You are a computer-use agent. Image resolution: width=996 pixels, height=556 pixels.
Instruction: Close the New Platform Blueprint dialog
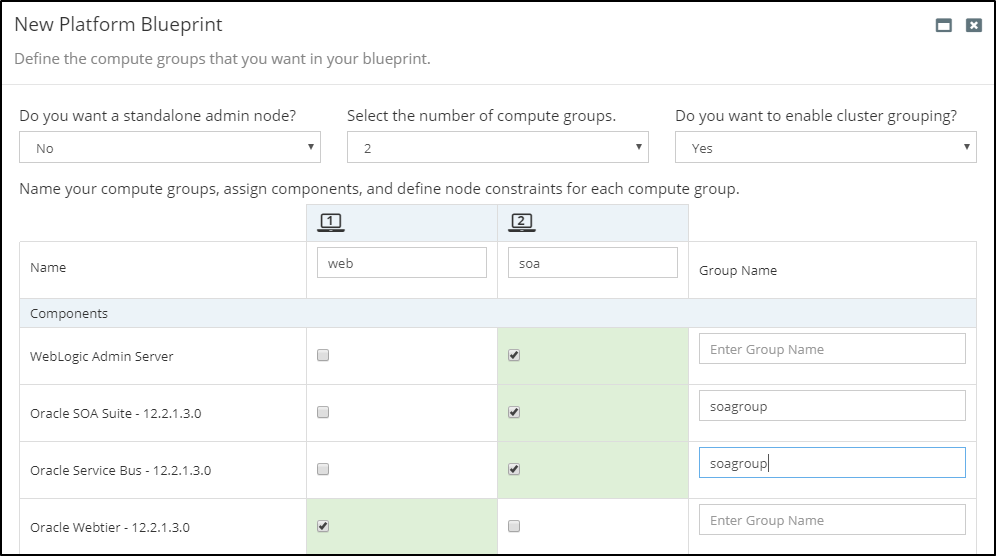[x=973, y=26]
